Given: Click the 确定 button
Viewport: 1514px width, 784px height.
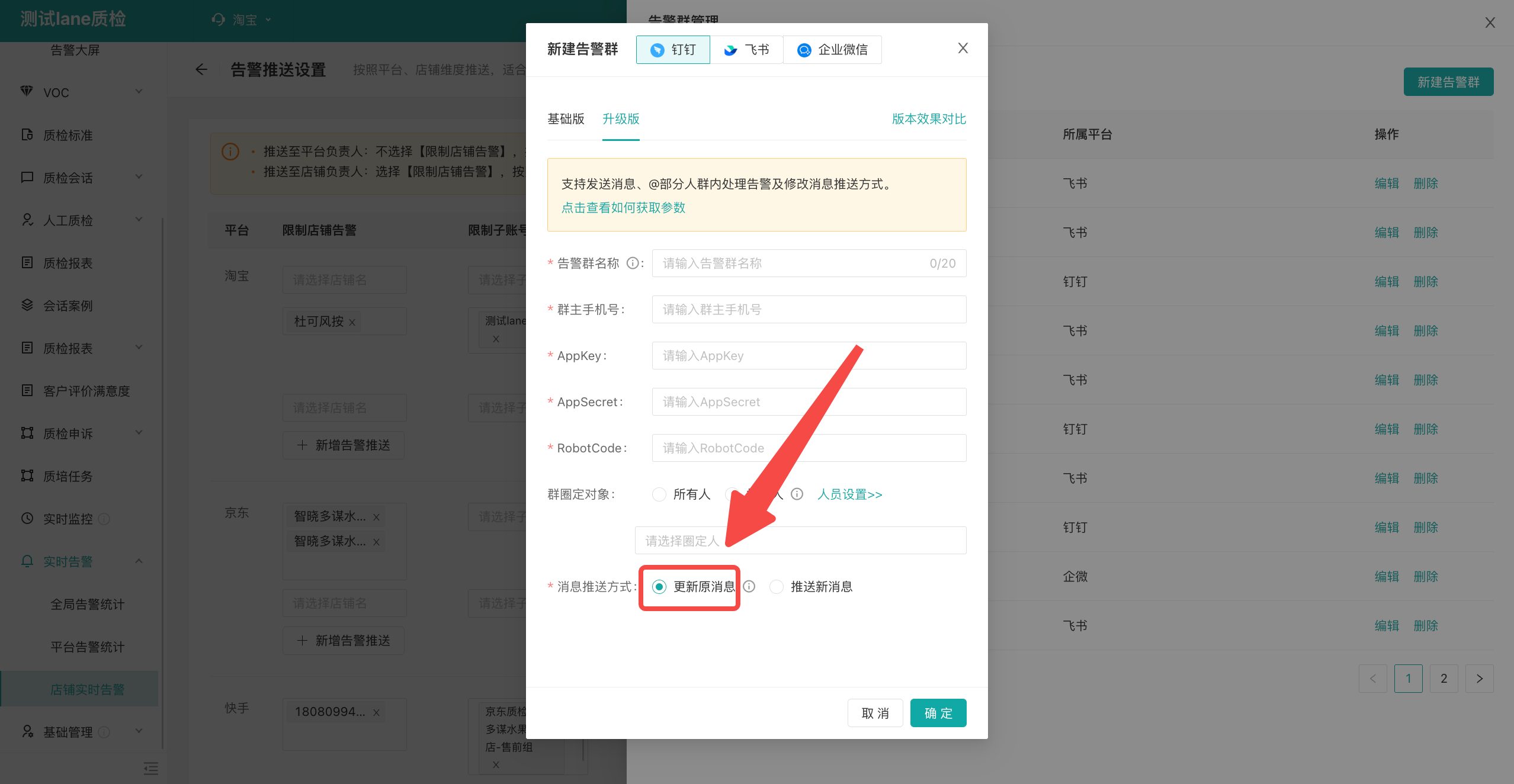Looking at the screenshot, I should click(938, 713).
